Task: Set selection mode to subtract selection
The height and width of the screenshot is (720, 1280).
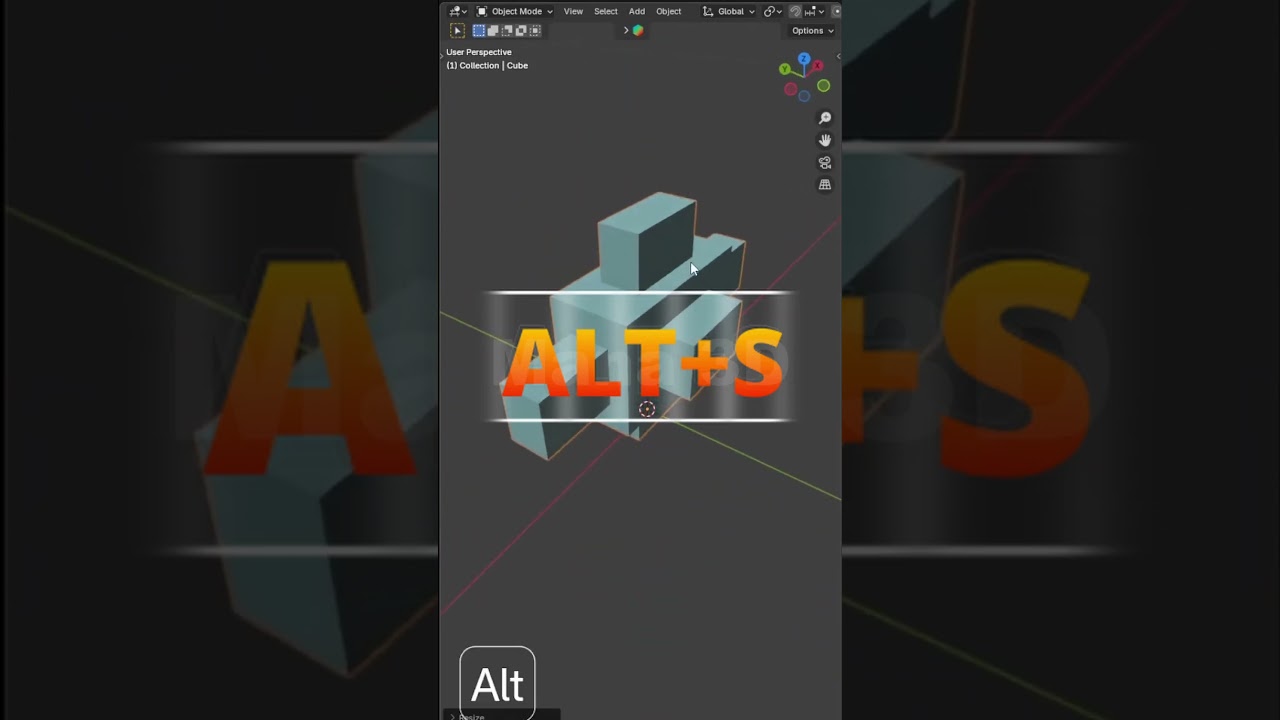Action: click(x=507, y=31)
